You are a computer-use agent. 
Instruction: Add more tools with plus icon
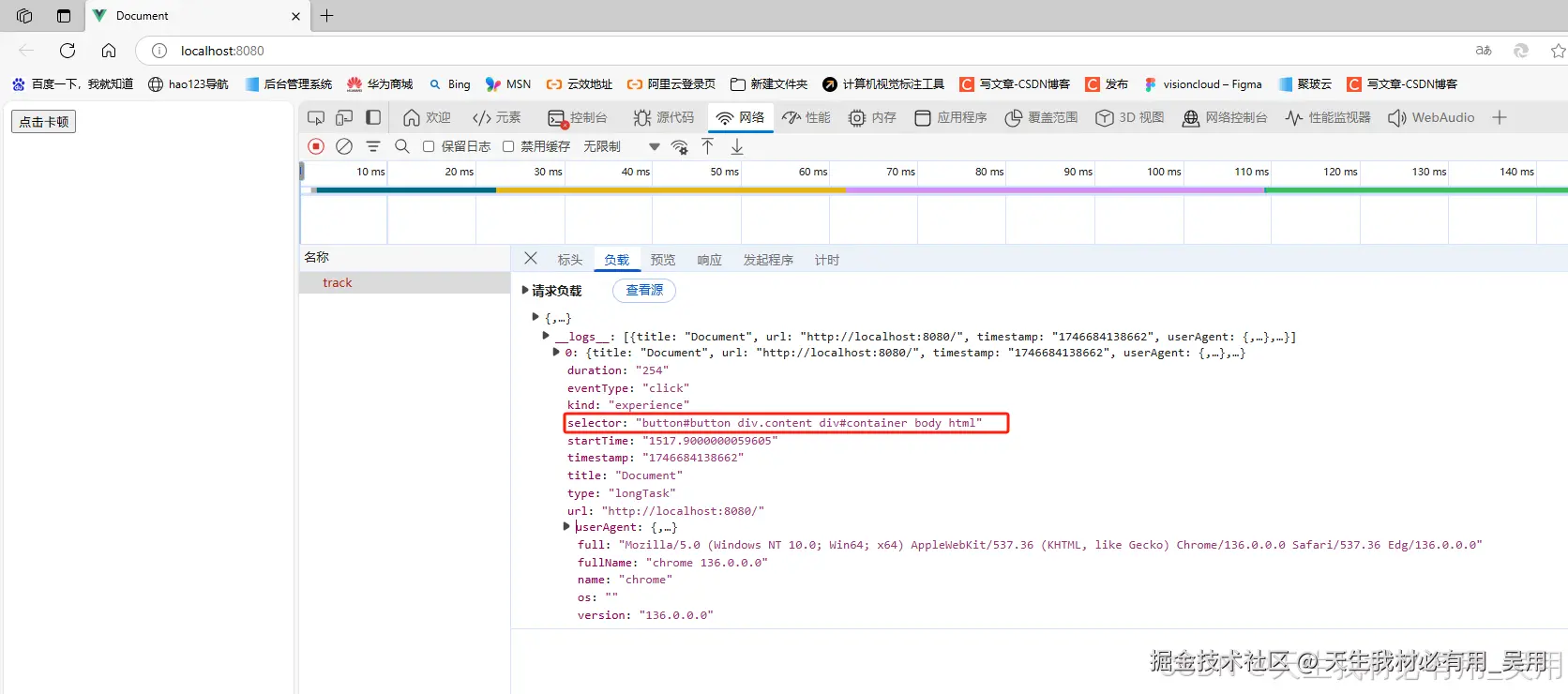point(1500,117)
